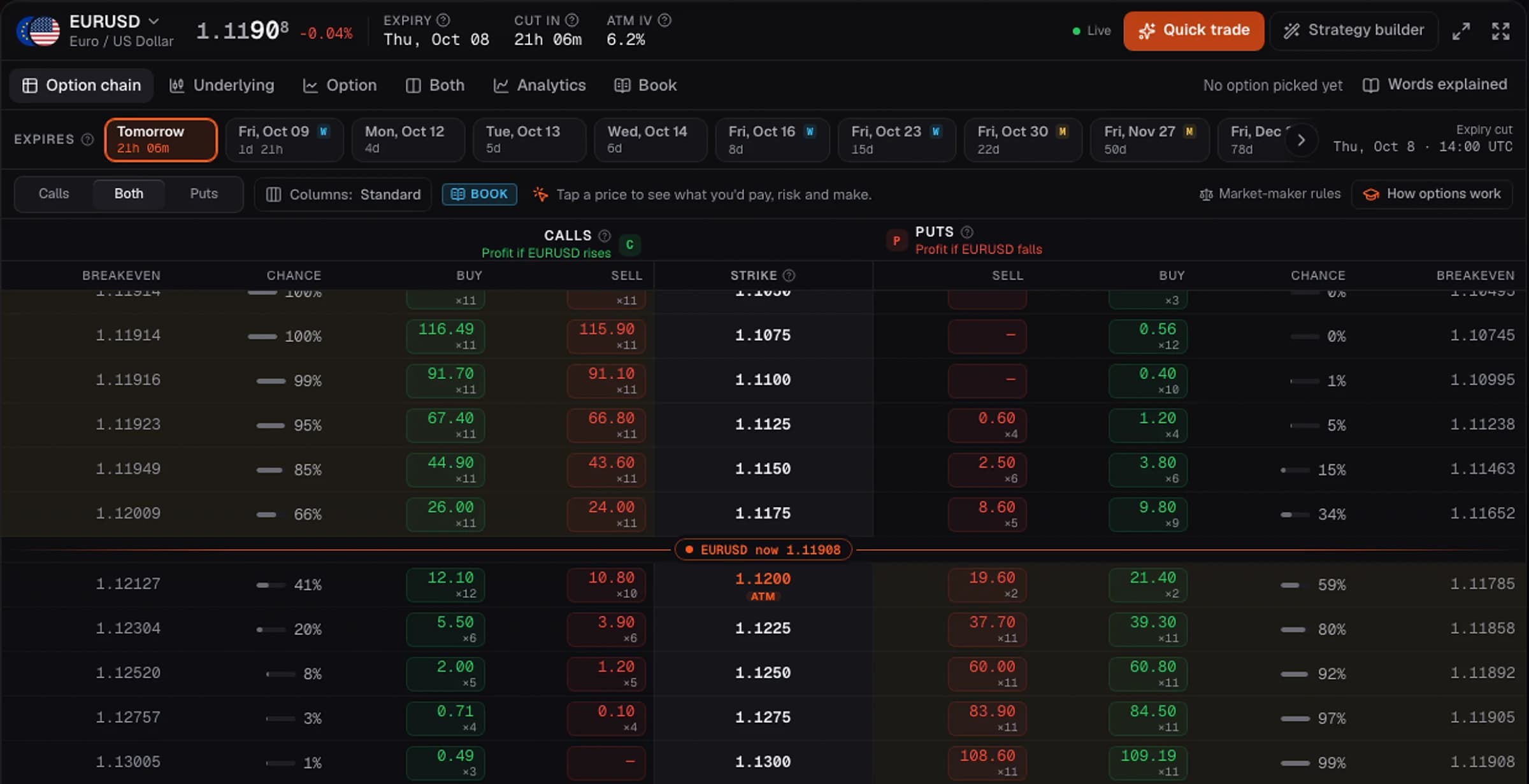Choose the Mon, Oct 12 expiry
The width and height of the screenshot is (1529, 784).
coord(408,139)
